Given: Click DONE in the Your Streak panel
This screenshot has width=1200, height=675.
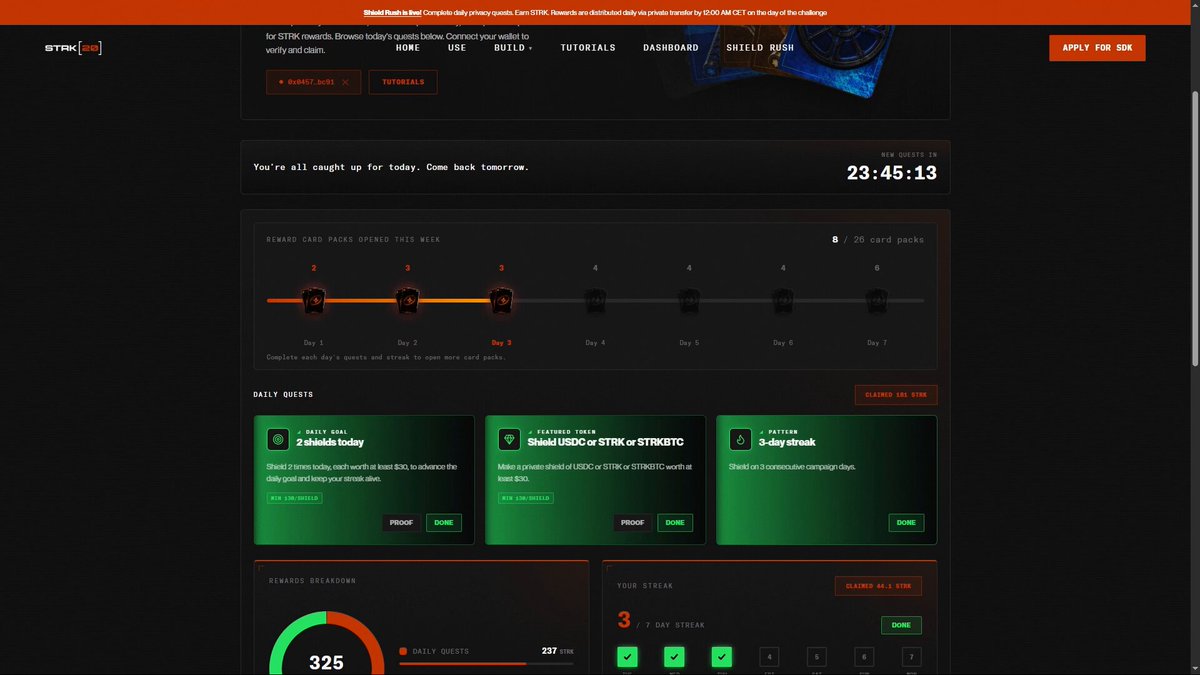Looking at the screenshot, I should (901, 625).
